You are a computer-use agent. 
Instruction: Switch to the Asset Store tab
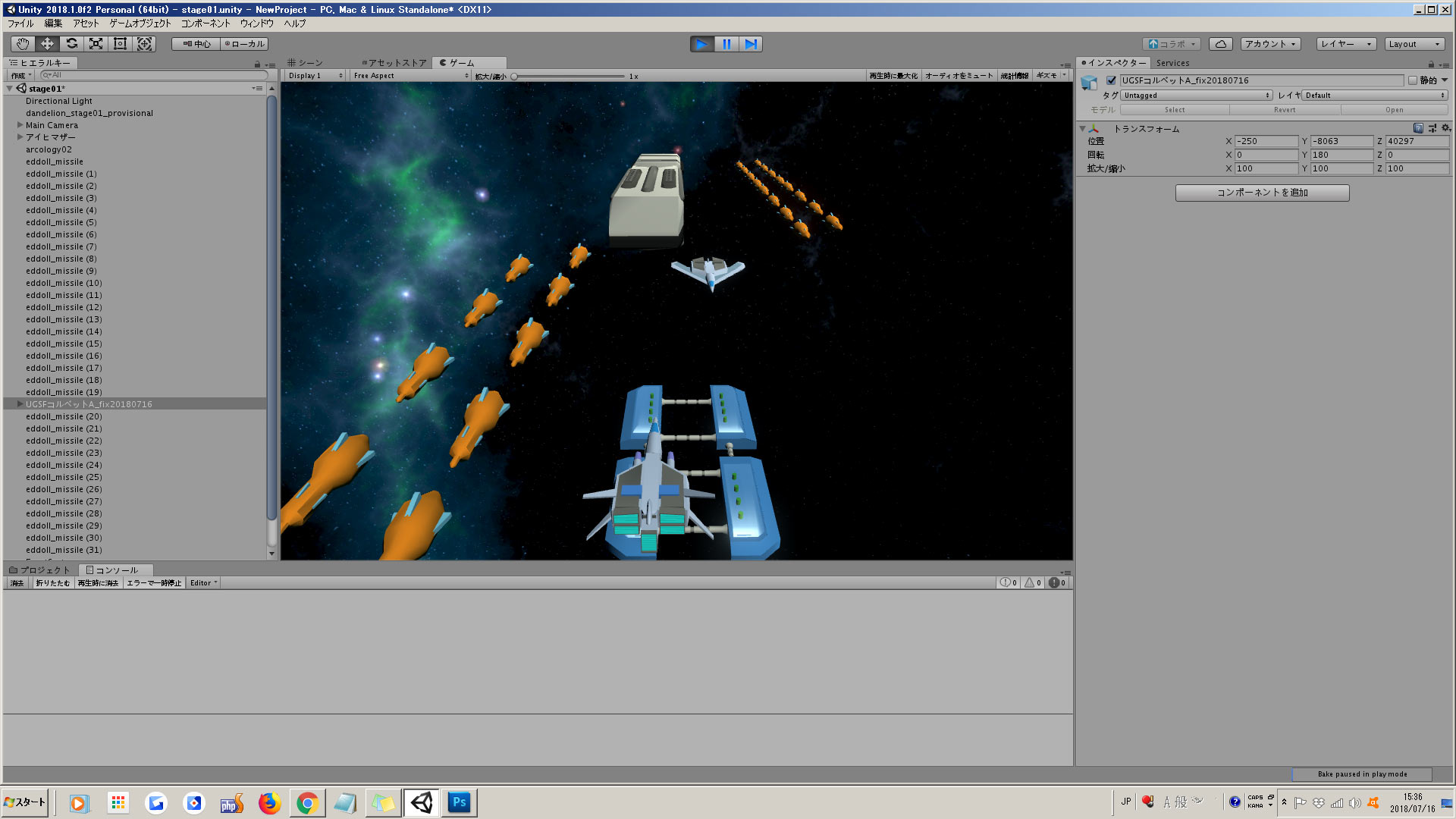point(394,63)
